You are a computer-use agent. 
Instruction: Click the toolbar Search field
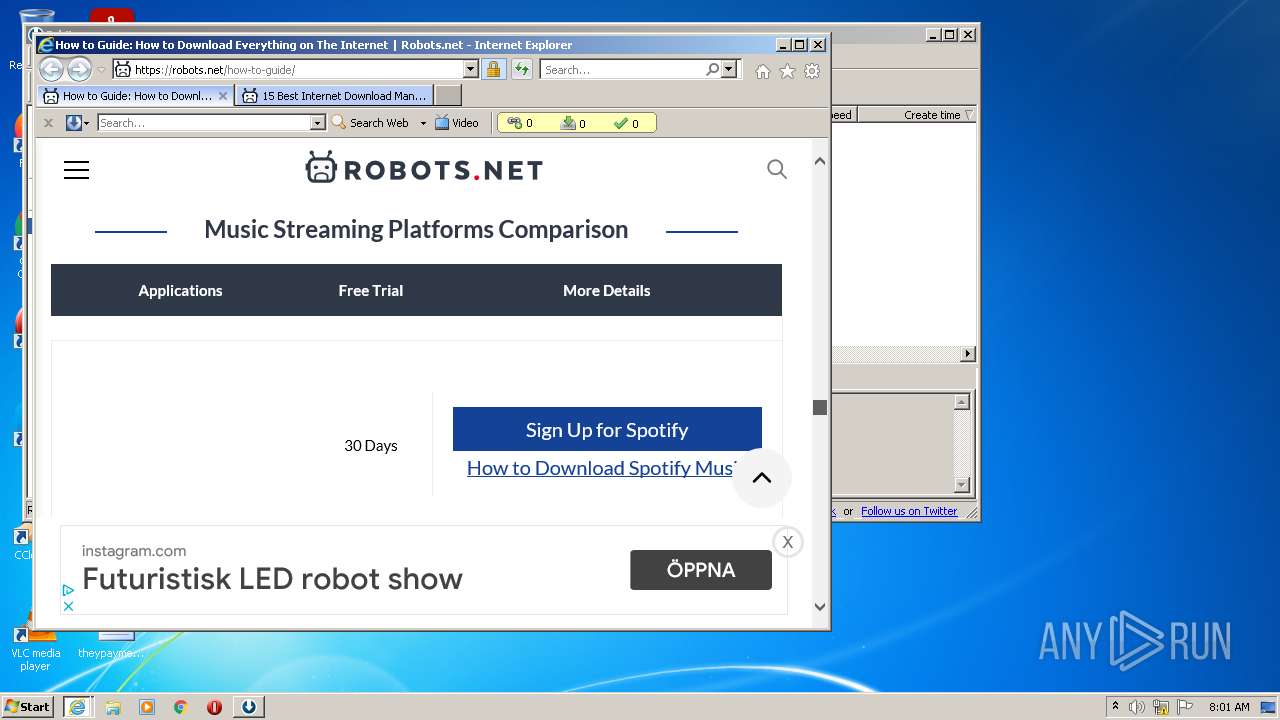click(x=203, y=123)
